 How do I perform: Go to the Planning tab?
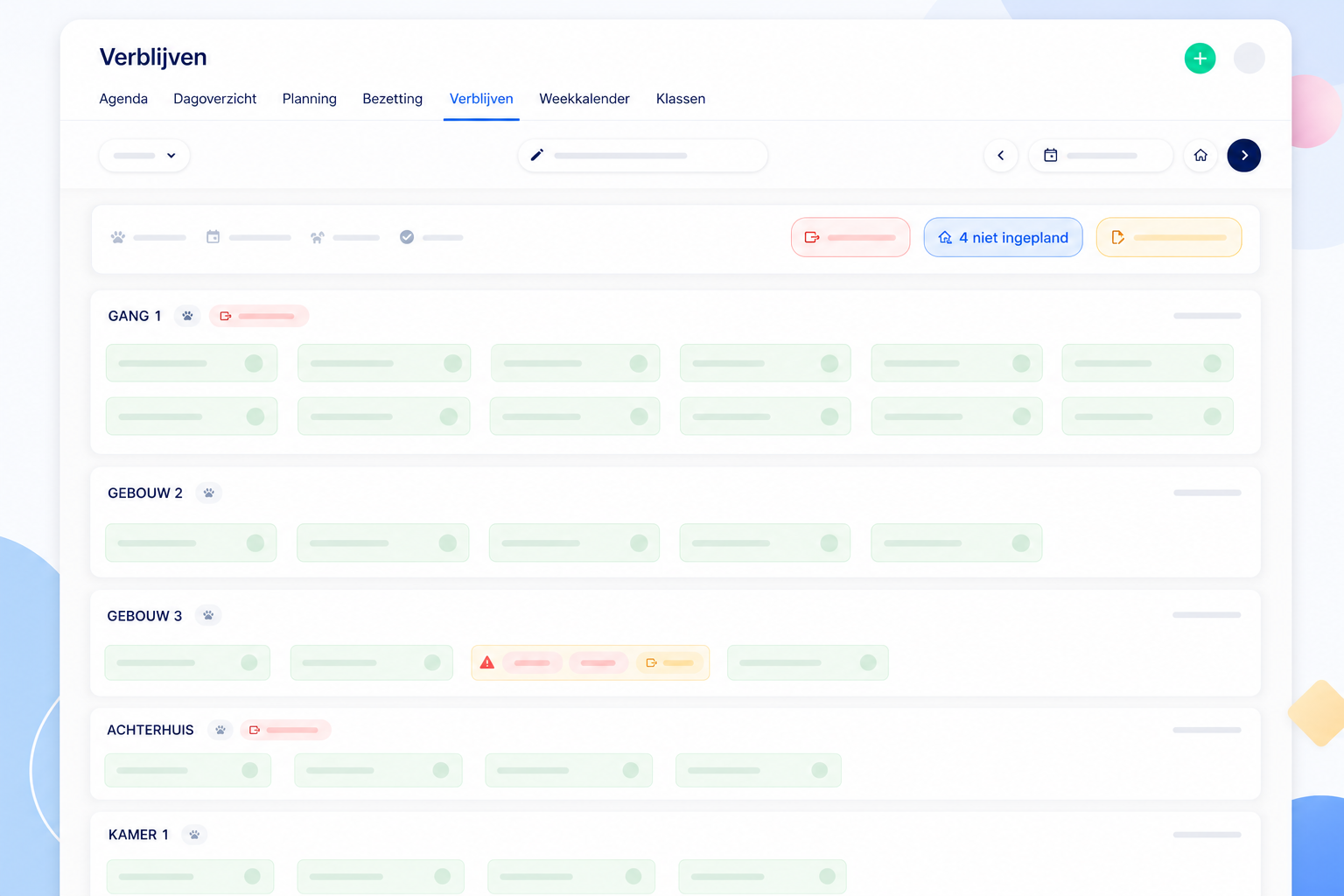tap(309, 99)
